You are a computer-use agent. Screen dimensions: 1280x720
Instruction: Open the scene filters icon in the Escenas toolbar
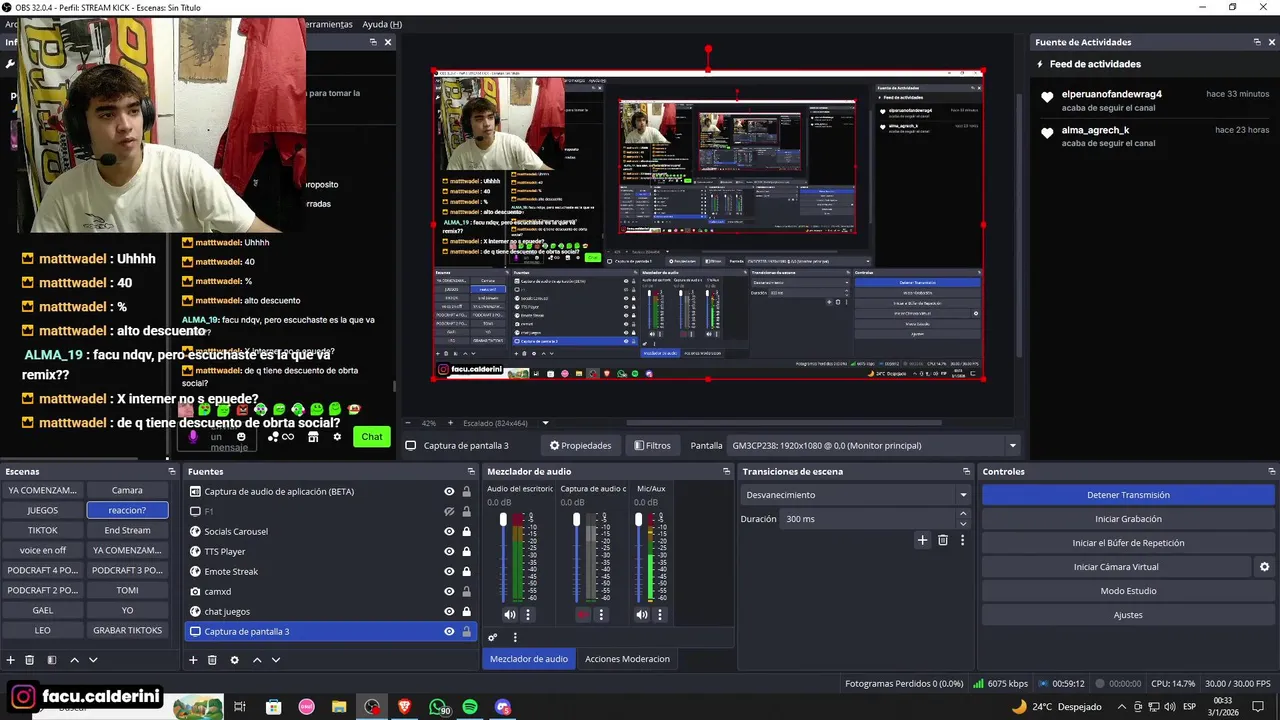52,660
